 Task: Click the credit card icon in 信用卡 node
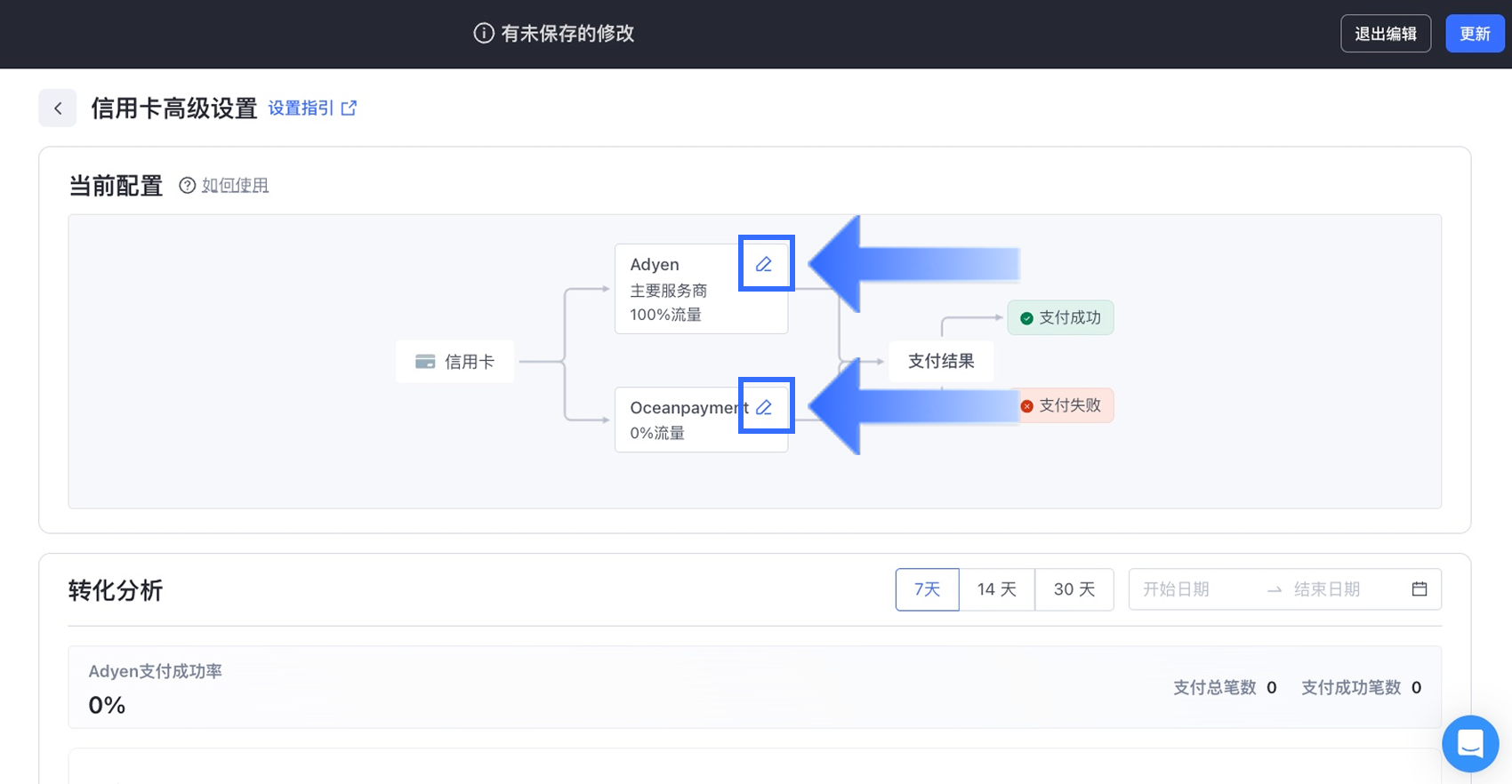(x=425, y=362)
